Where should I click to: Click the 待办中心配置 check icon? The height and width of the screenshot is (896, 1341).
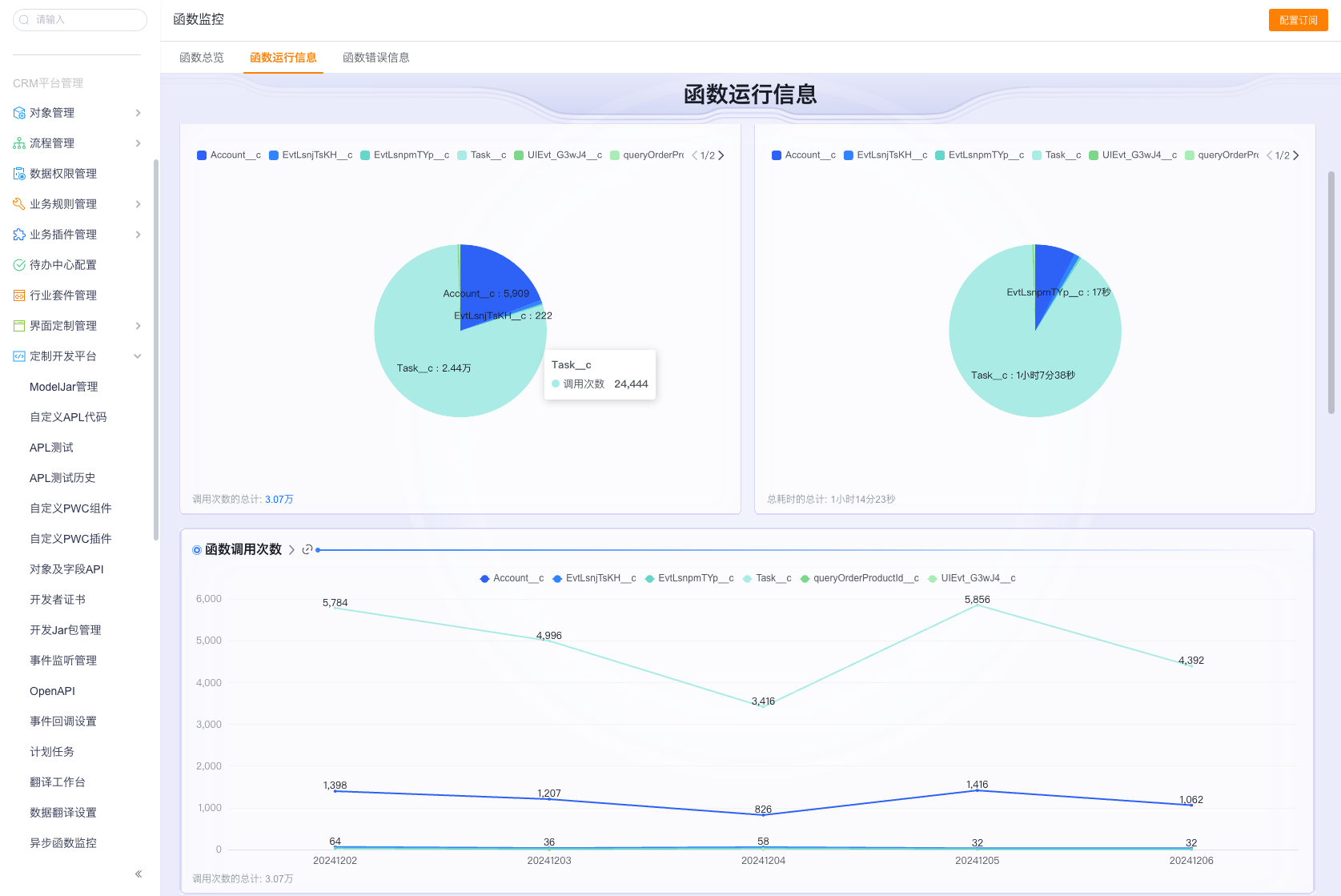19,265
